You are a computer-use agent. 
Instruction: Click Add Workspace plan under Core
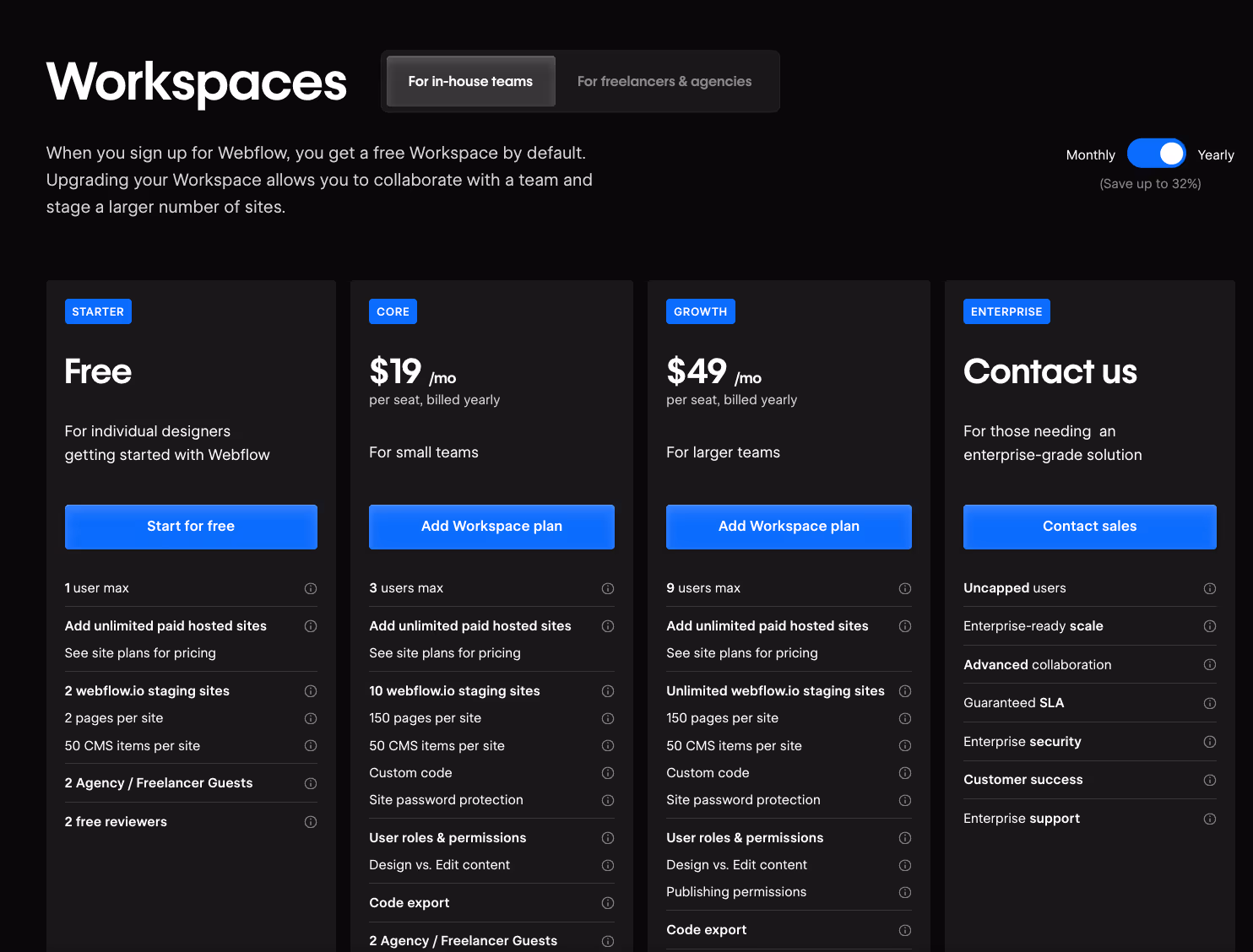(491, 527)
